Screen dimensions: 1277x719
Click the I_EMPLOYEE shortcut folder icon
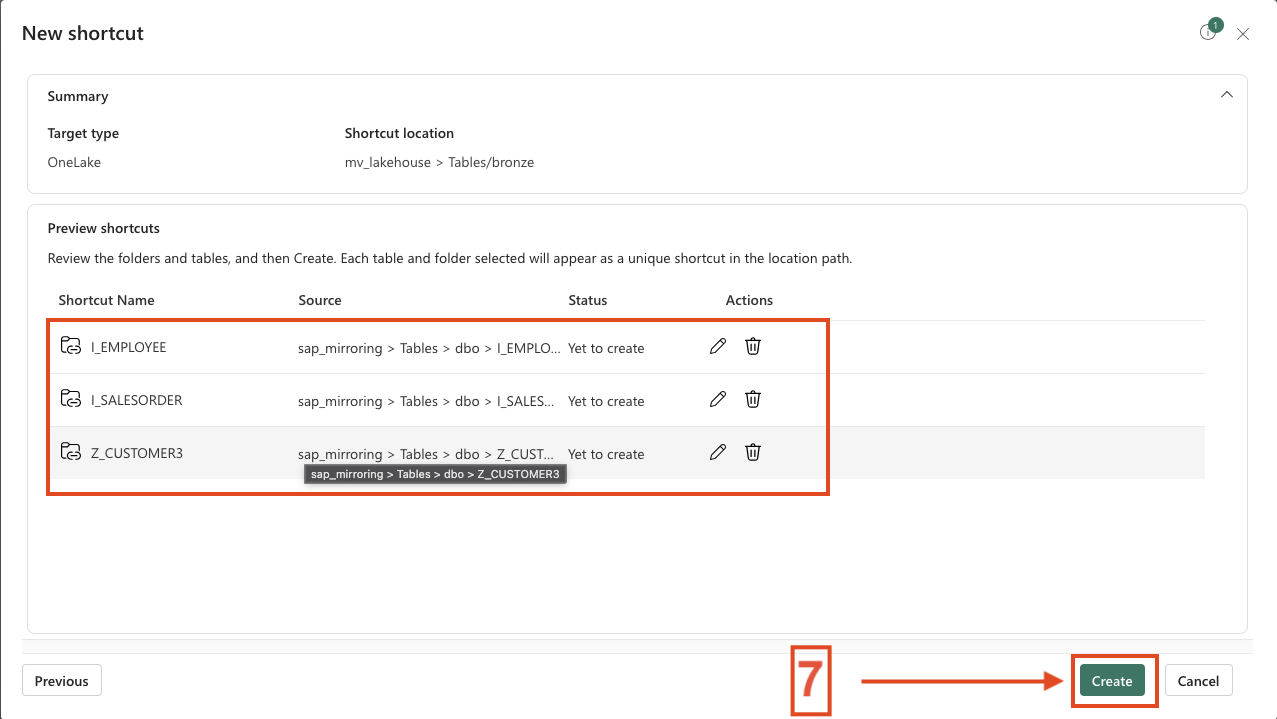point(70,346)
